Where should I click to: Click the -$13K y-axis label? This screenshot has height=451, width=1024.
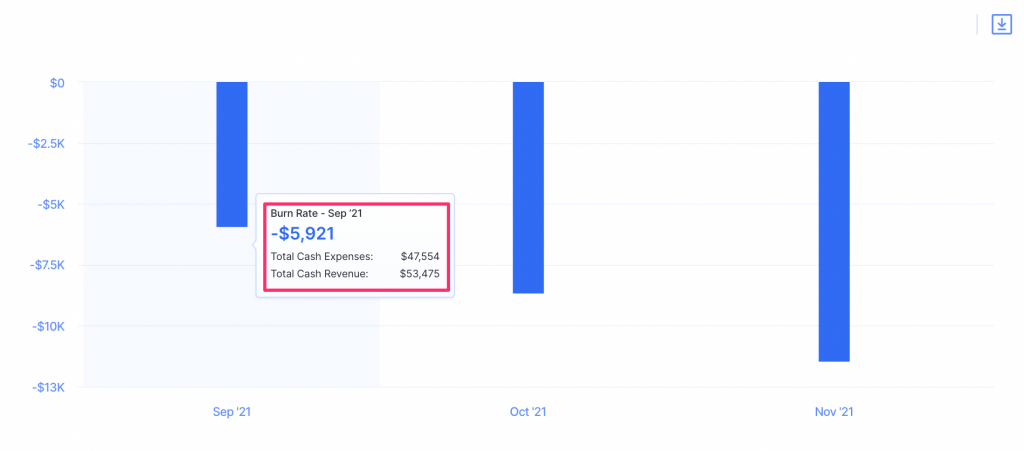click(48, 388)
